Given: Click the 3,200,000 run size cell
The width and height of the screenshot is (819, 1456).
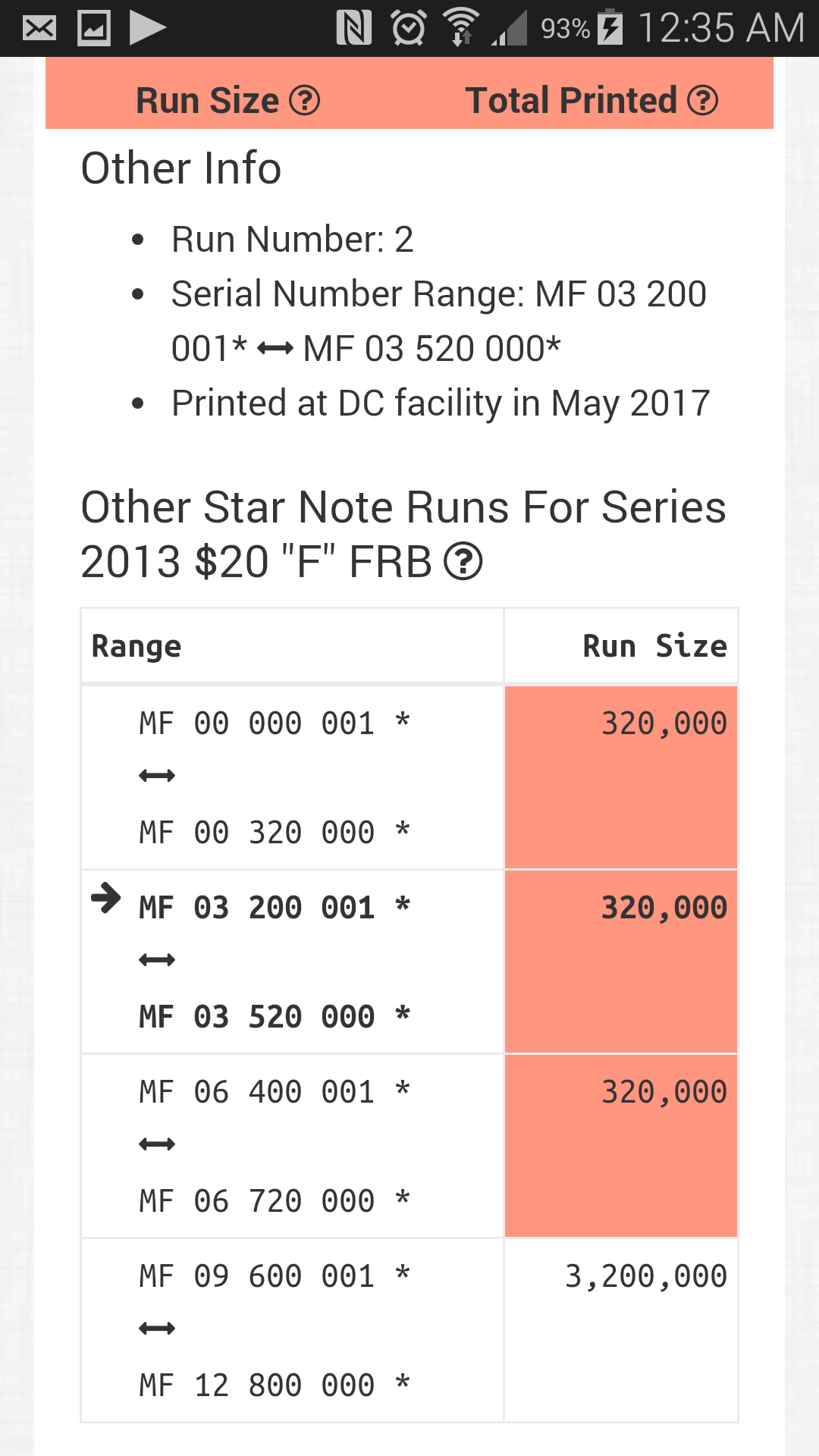Looking at the screenshot, I should click(x=645, y=1277).
